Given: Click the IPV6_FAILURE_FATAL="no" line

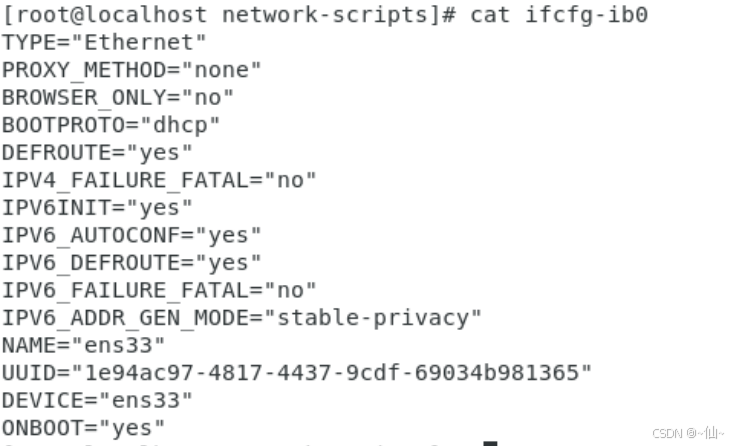Looking at the screenshot, I should point(159,290).
